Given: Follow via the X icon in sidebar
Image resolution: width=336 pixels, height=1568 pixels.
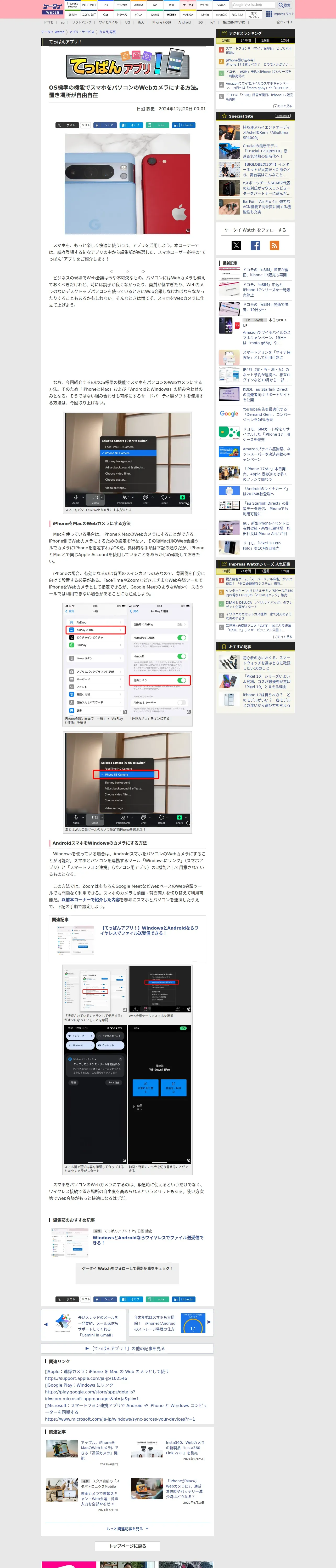Looking at the screenshot, I should (236, 245).
